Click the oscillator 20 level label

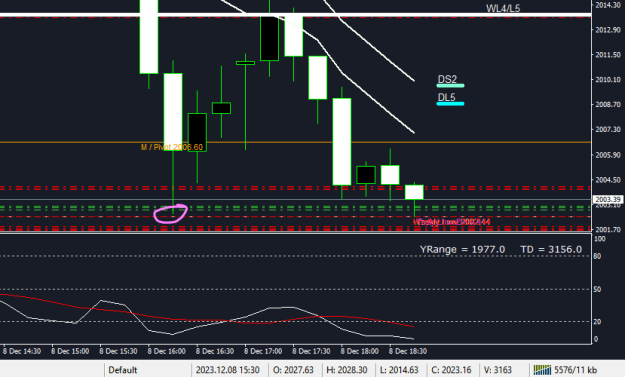tap(597, 322)
